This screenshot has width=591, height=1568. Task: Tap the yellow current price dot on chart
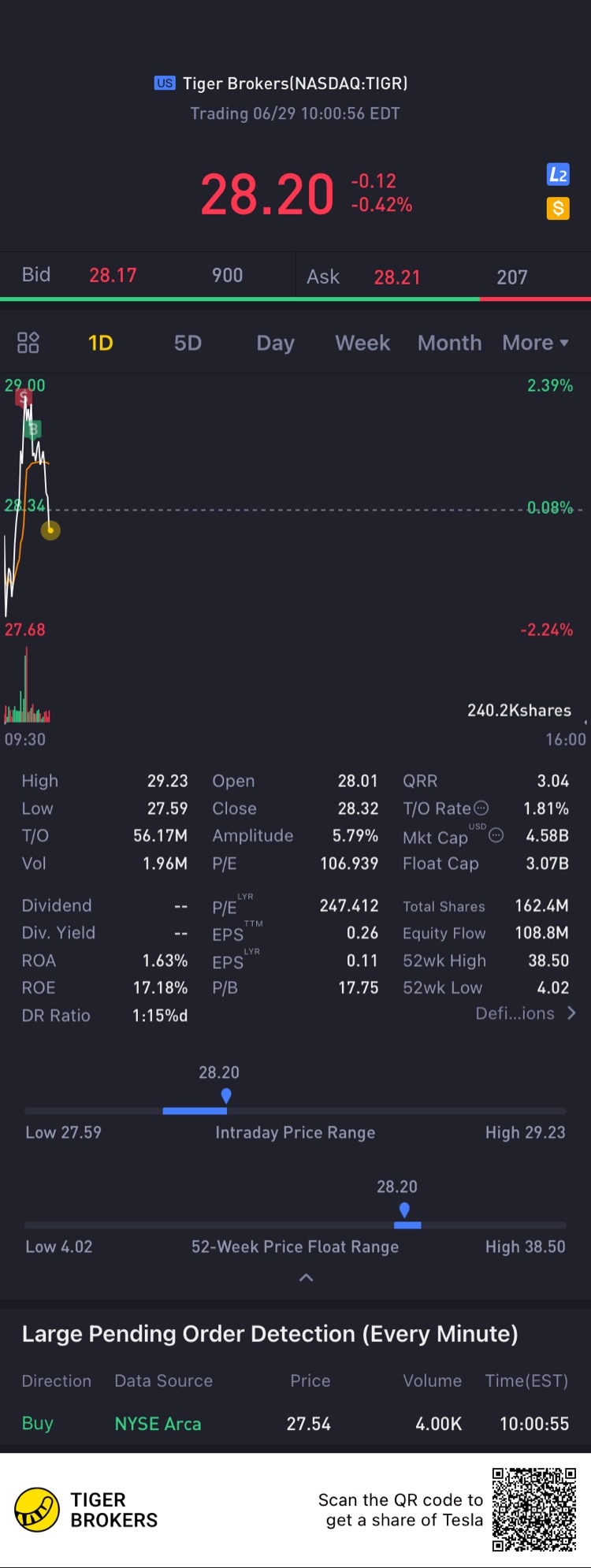point(50,530)
